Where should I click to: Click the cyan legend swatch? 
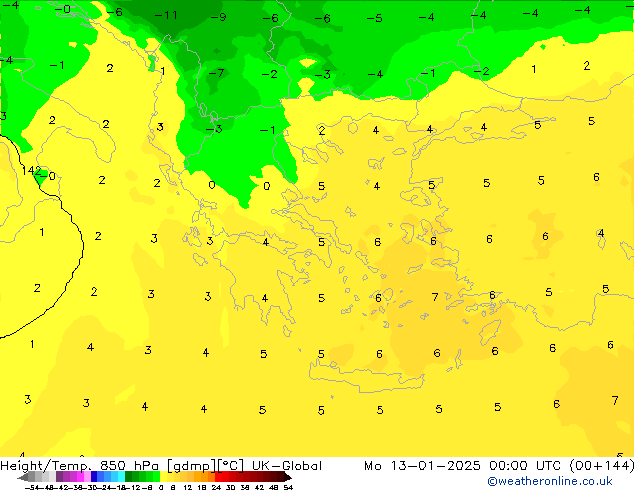click(x=121, y=477)
